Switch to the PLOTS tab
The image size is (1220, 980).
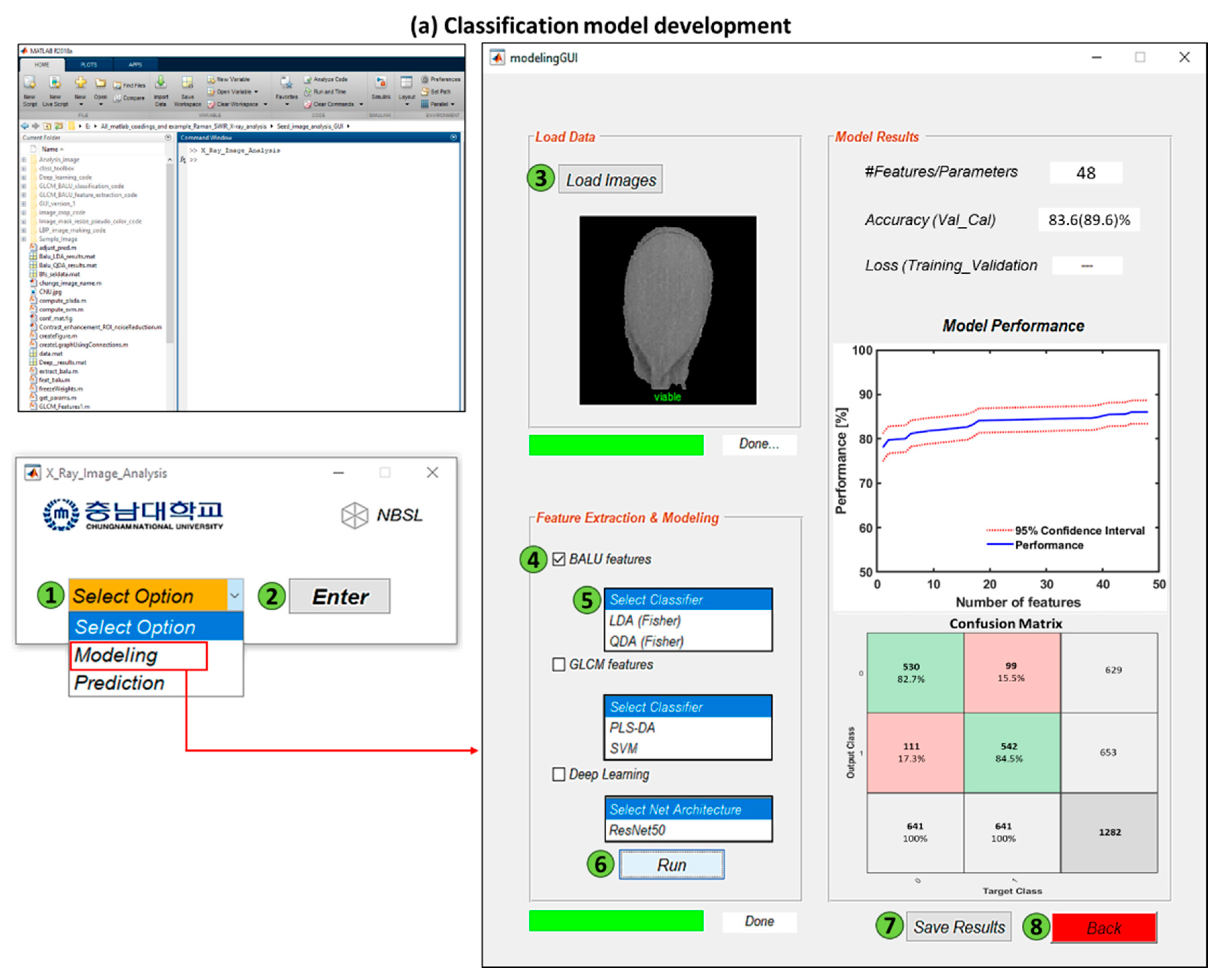pyautogui.click(x=89, y=64)
